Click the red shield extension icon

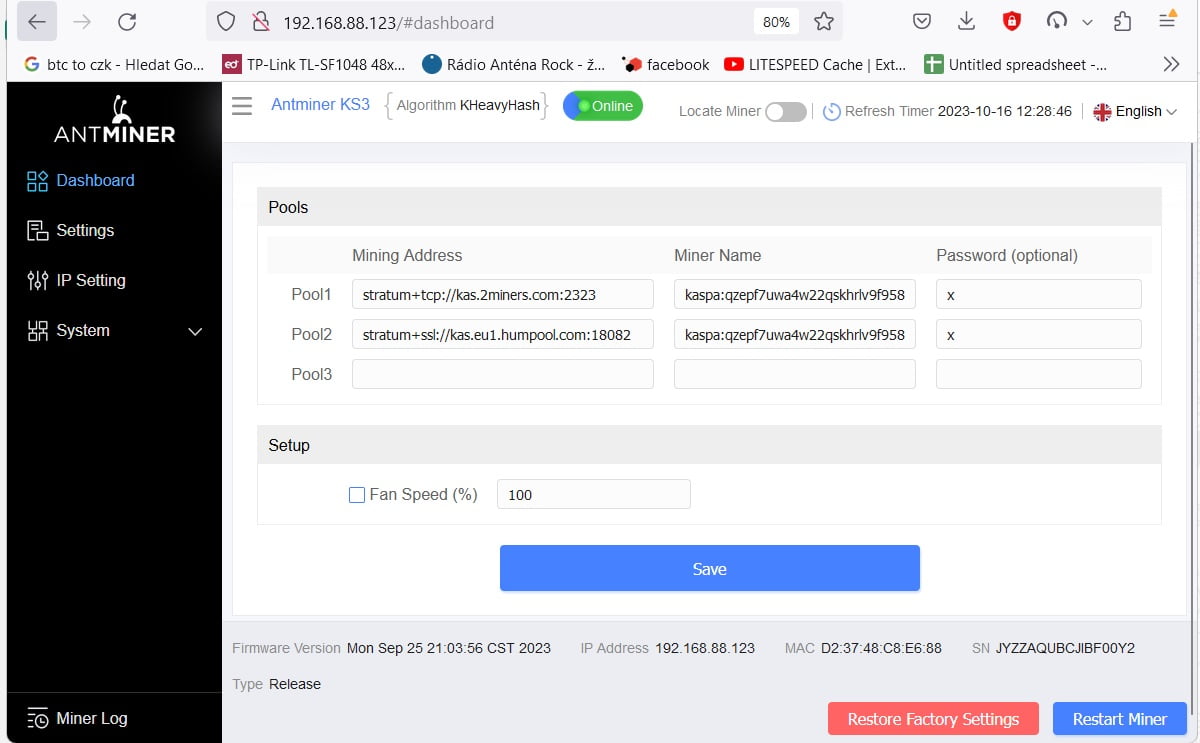1012,22
